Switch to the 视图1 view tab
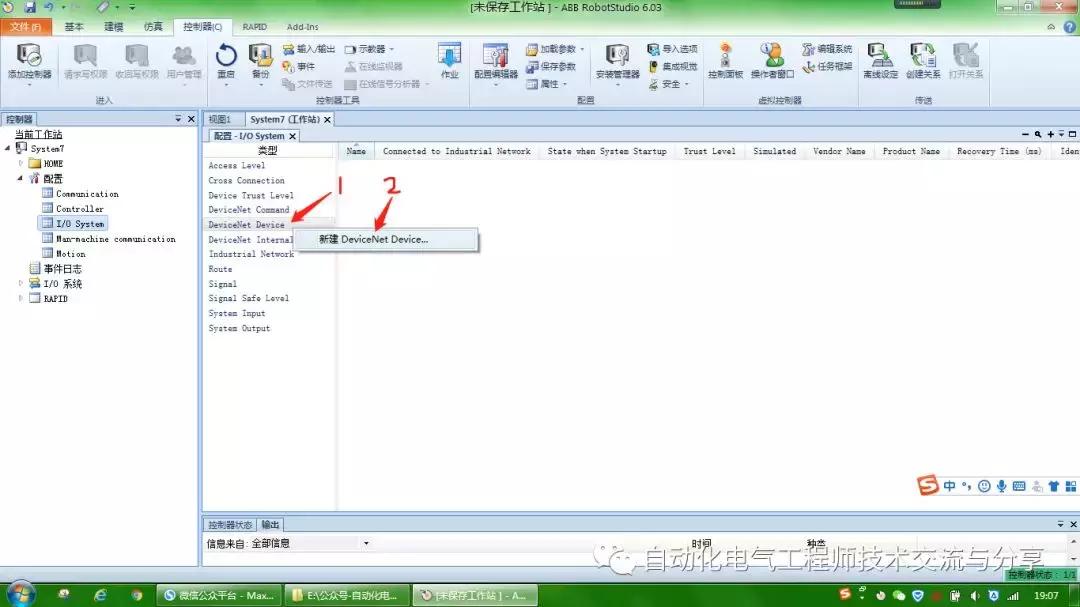 tap(220, 119)
